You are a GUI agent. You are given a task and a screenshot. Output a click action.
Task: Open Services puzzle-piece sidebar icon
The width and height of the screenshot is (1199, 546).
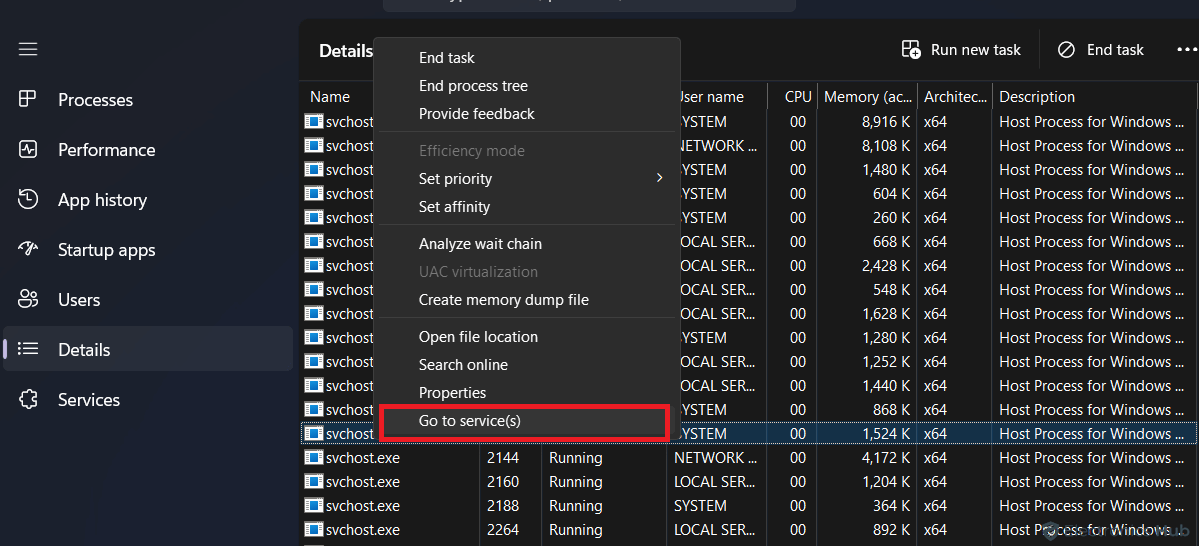[x=28, y=400]
